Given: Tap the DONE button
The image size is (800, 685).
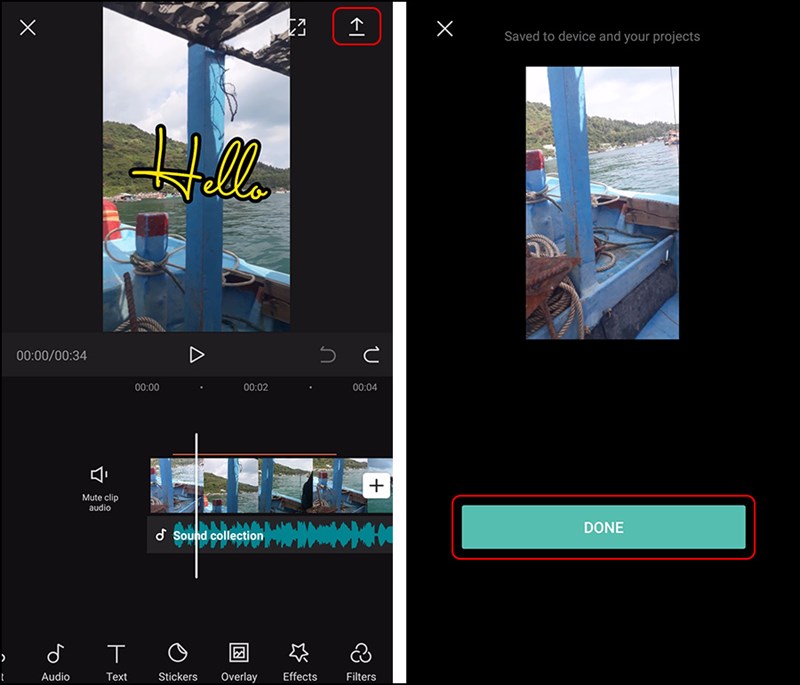Looking at the screenshot, I should pos(603,527).
